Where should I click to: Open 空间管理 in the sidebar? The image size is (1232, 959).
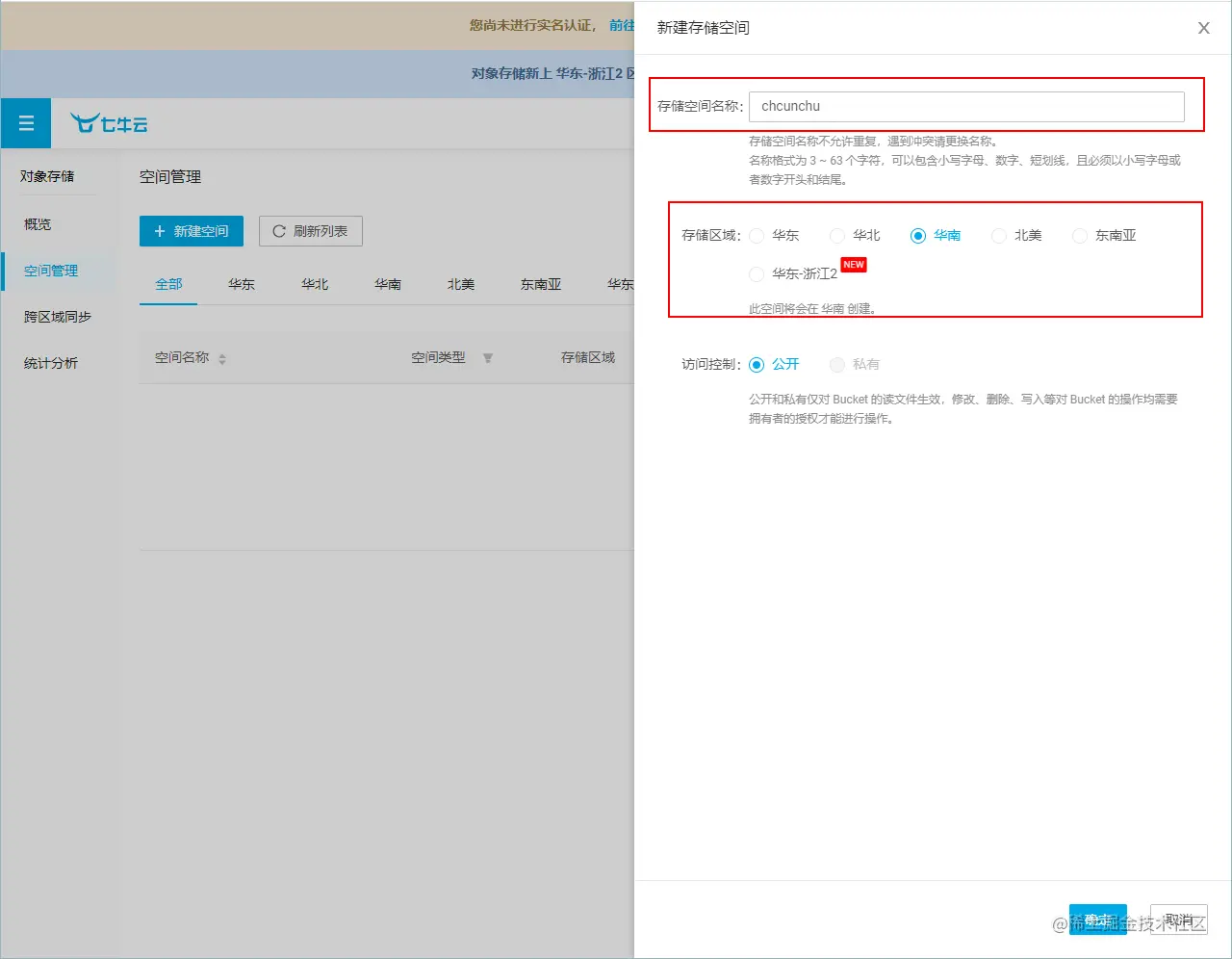[51, 271]
